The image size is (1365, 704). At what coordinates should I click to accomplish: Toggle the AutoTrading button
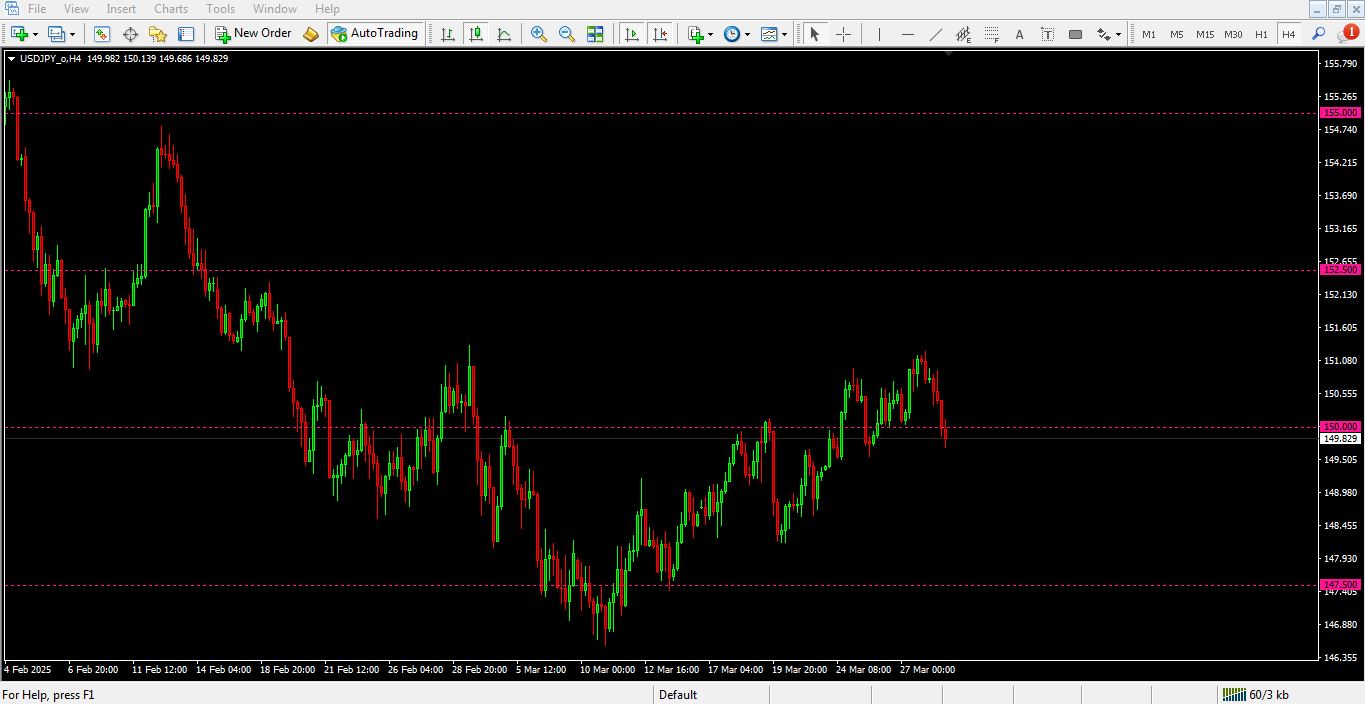click(x=374, y=34)
